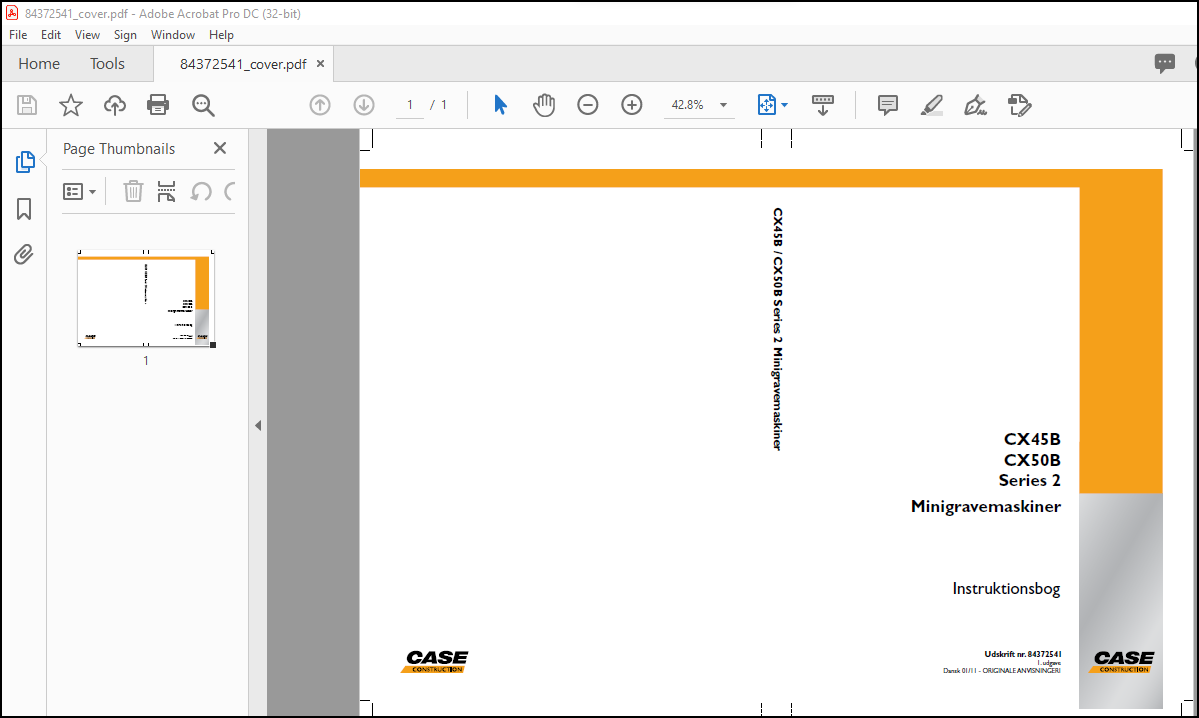The height and width of the screenshot is (718, 1199).
Task: Rotate page counterclockwise icon
Action: click(201, 191)
